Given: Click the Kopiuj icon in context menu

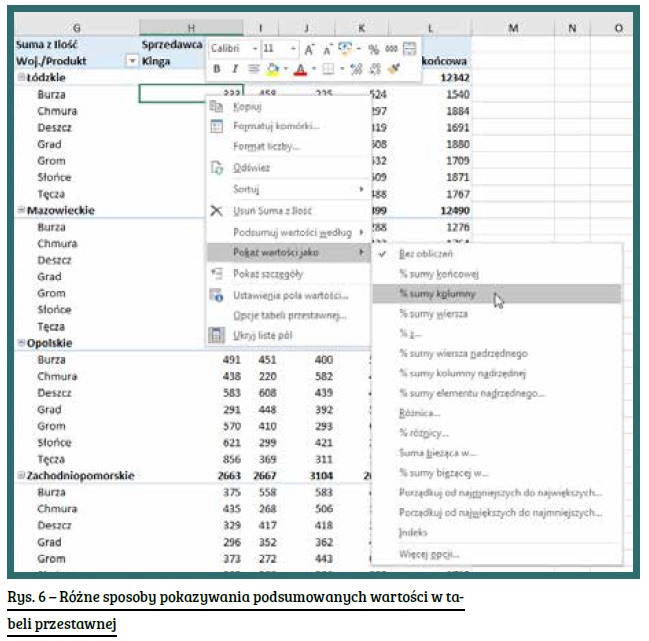Looking at the screenshot, I should tap(216, 106).
